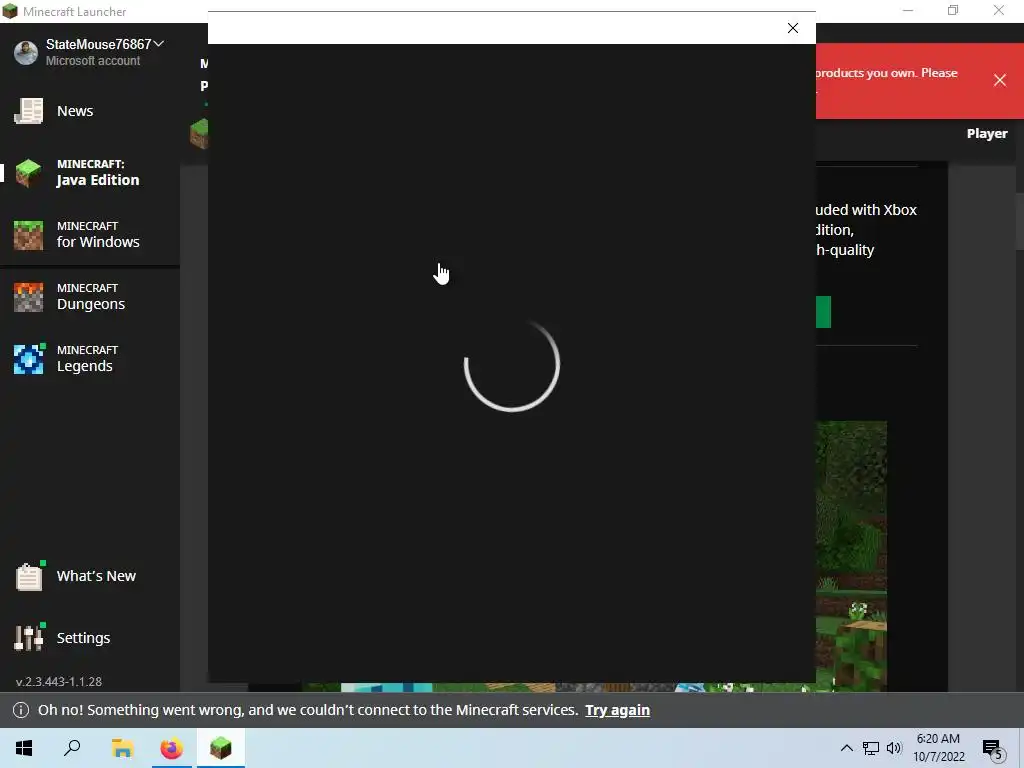This screenshot has height=768, width=1024.
Task: Click the Minecraft Launcher title bar icon
Action: 10,11
